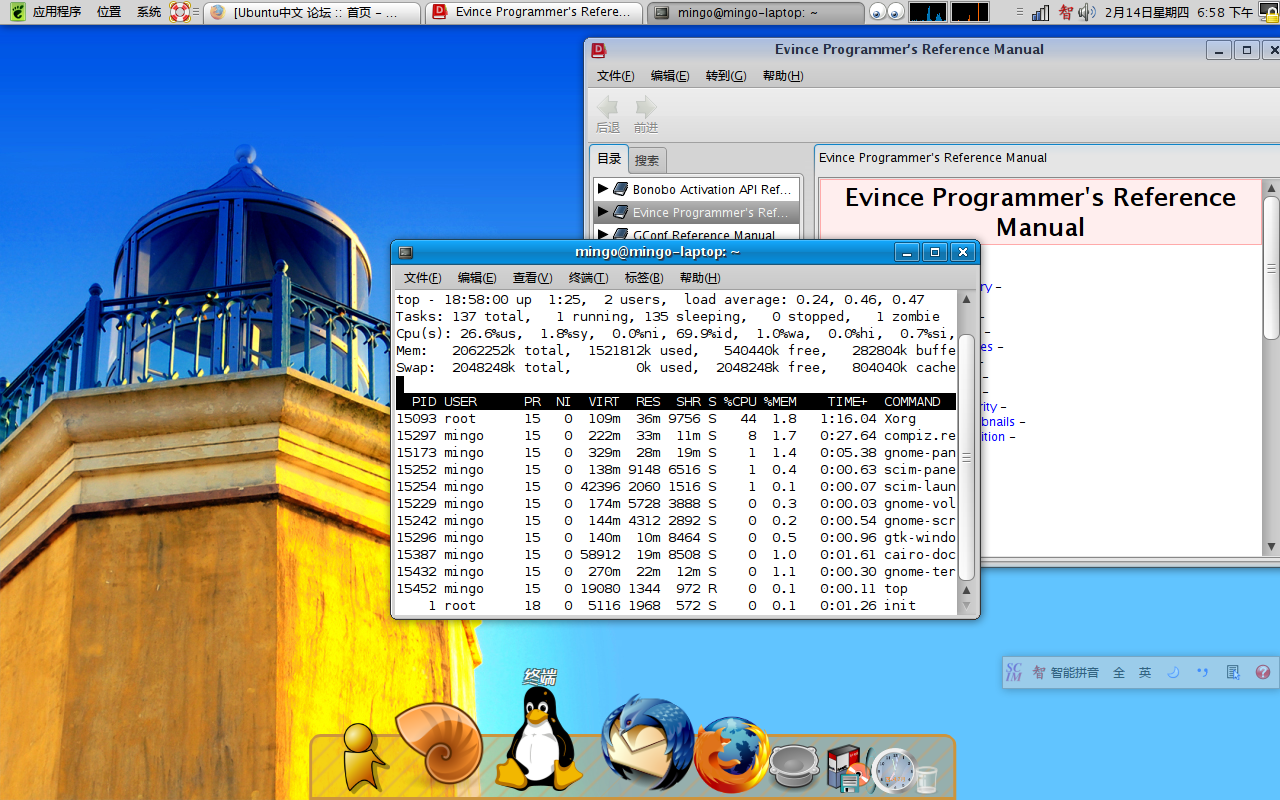Open help browser 转到(G) menu
This screenshot has height=800, width=1280.
click(x=725, y=76)
